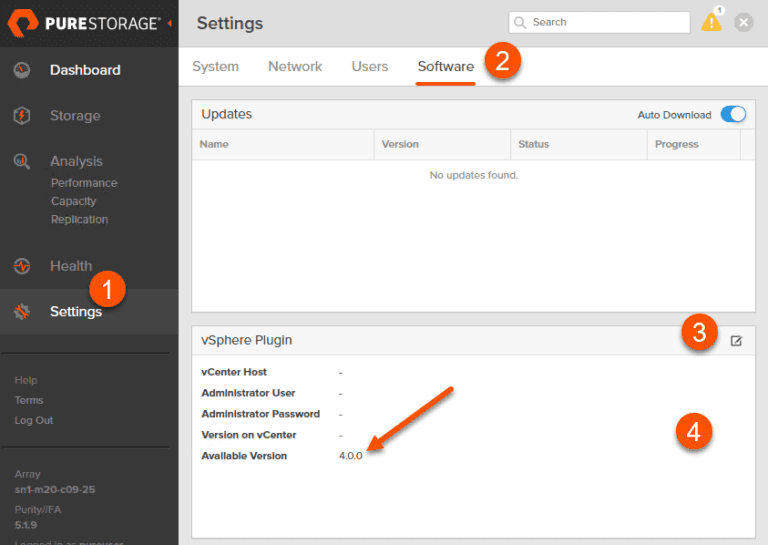Screen dimensions: 768x545
Task: Click the search magnifier icon
Action: click(x=520, y=23)
